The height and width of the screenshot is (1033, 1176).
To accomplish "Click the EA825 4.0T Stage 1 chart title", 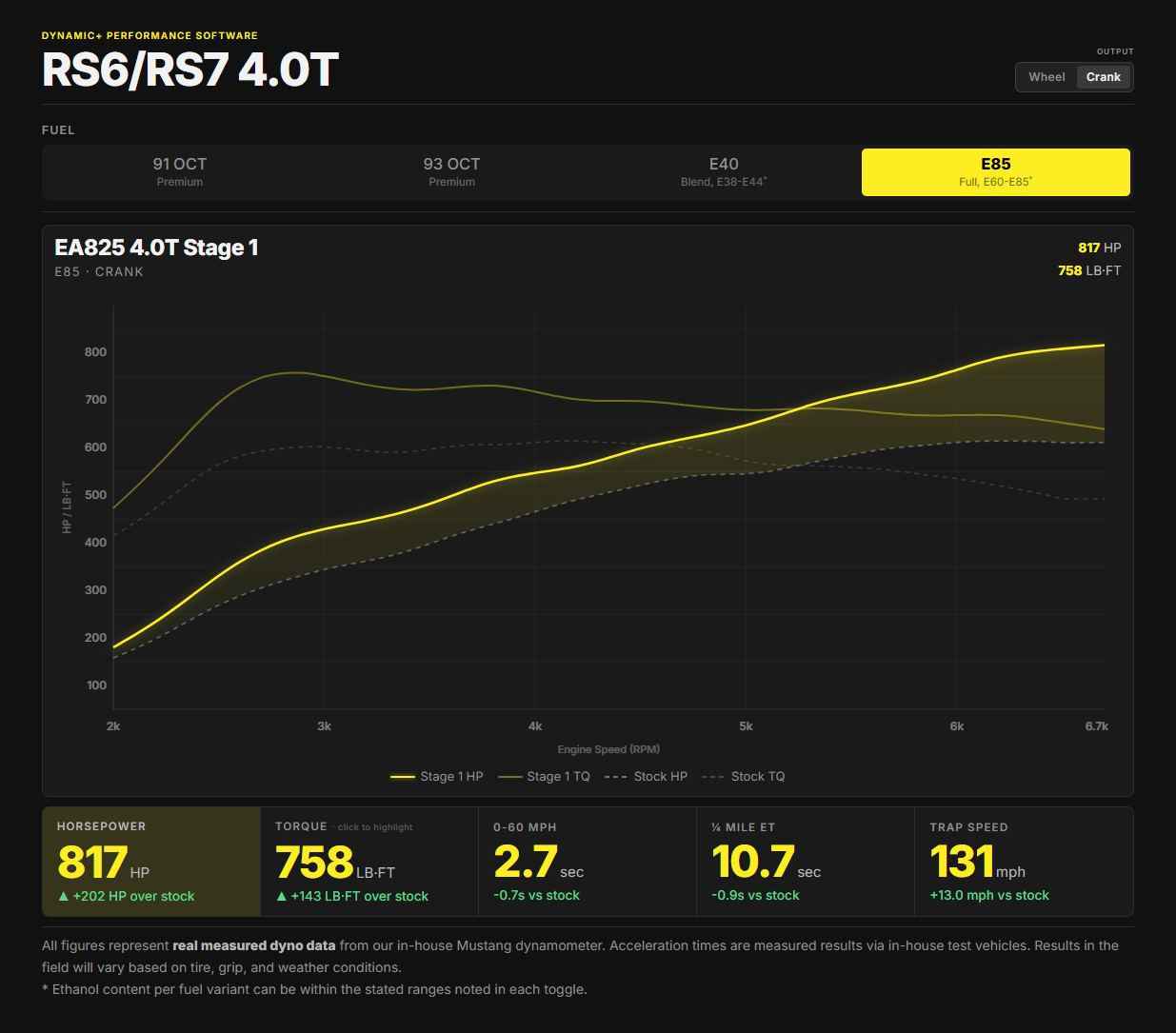I will [x=156, y=248].
